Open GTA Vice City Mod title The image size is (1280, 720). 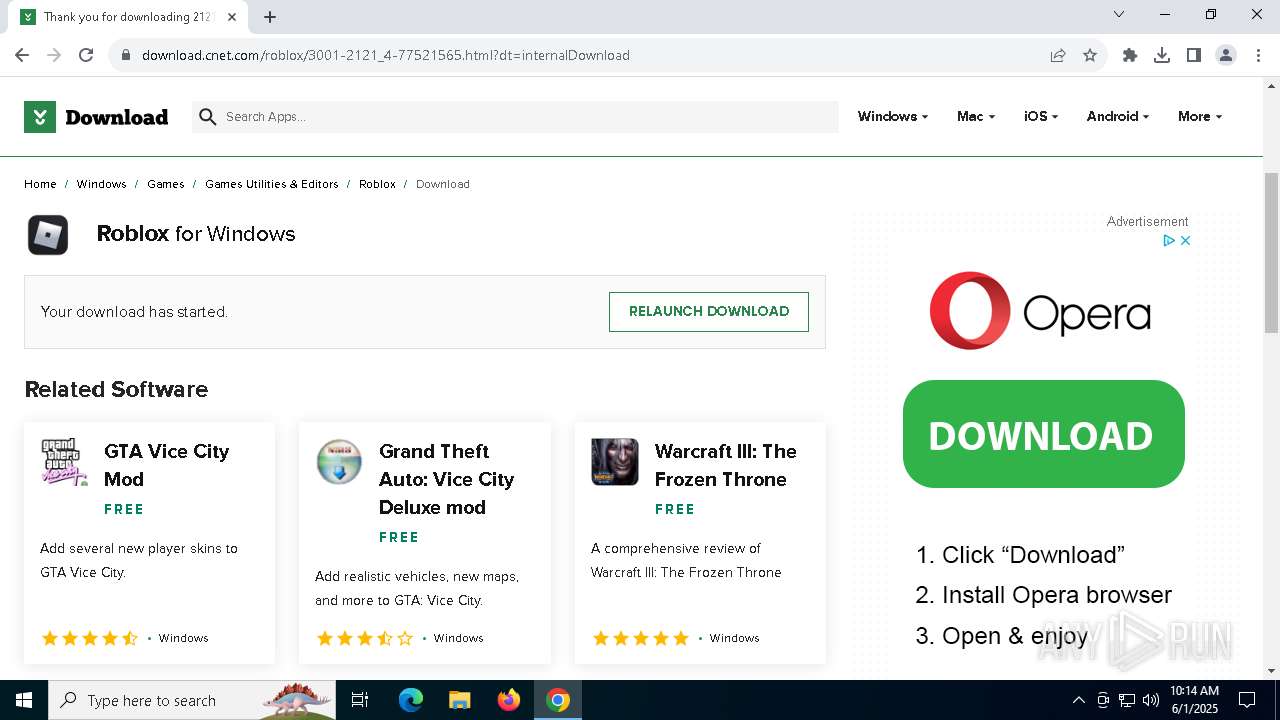(166, 465)
